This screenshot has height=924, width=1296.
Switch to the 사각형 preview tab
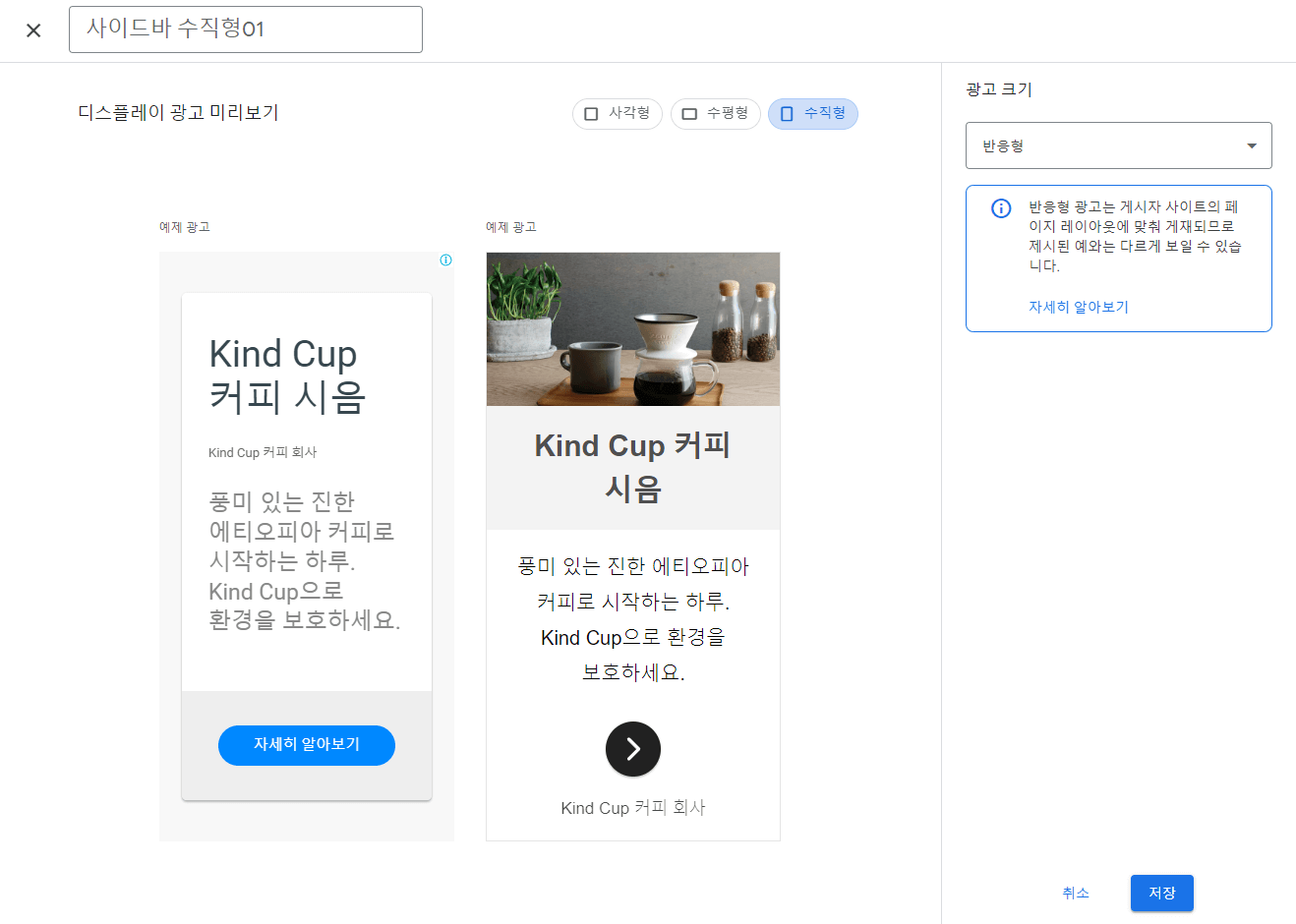point(618,114)
